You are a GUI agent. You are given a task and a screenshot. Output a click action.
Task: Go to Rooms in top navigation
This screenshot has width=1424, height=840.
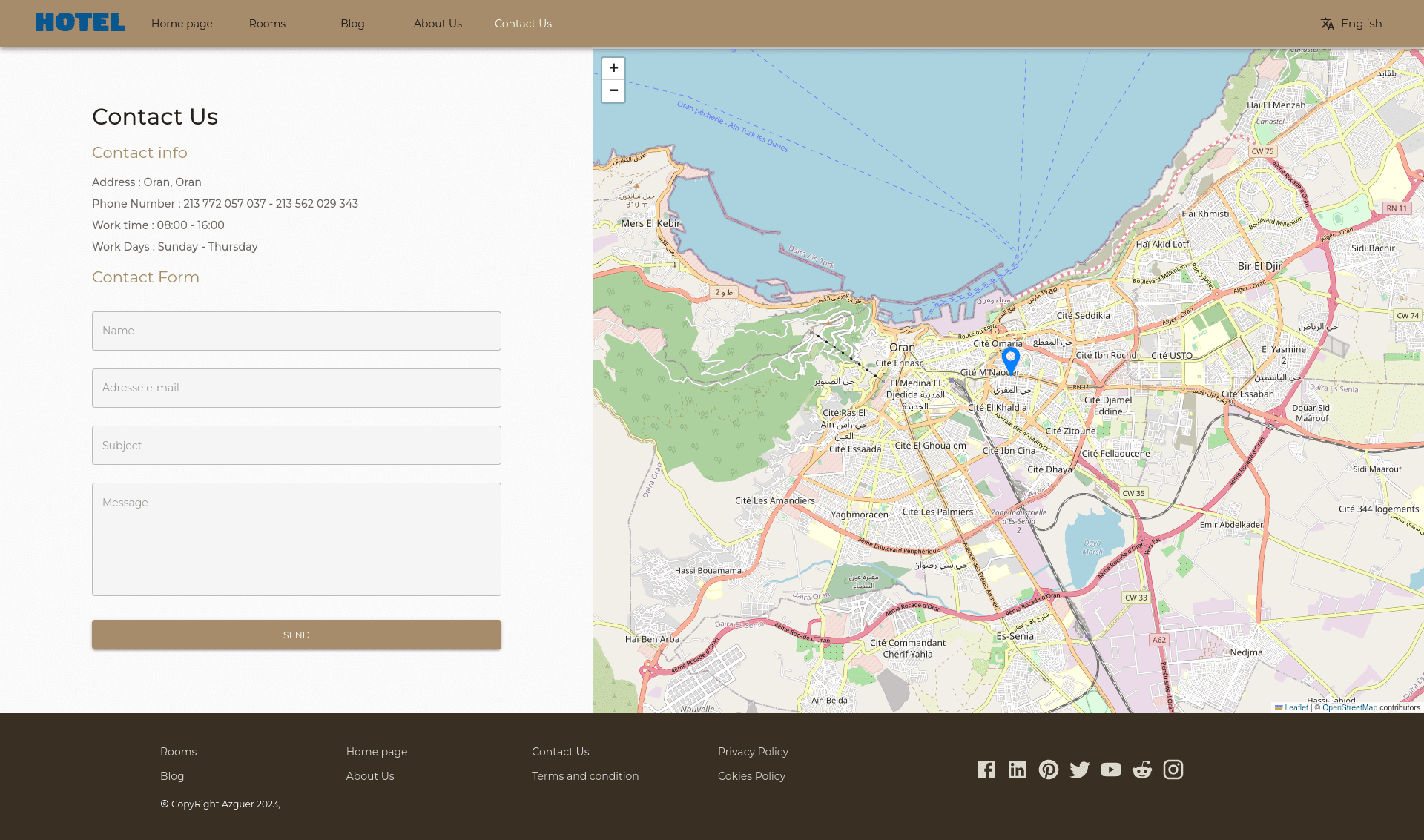pyautogui.click(x=267, y=24)
